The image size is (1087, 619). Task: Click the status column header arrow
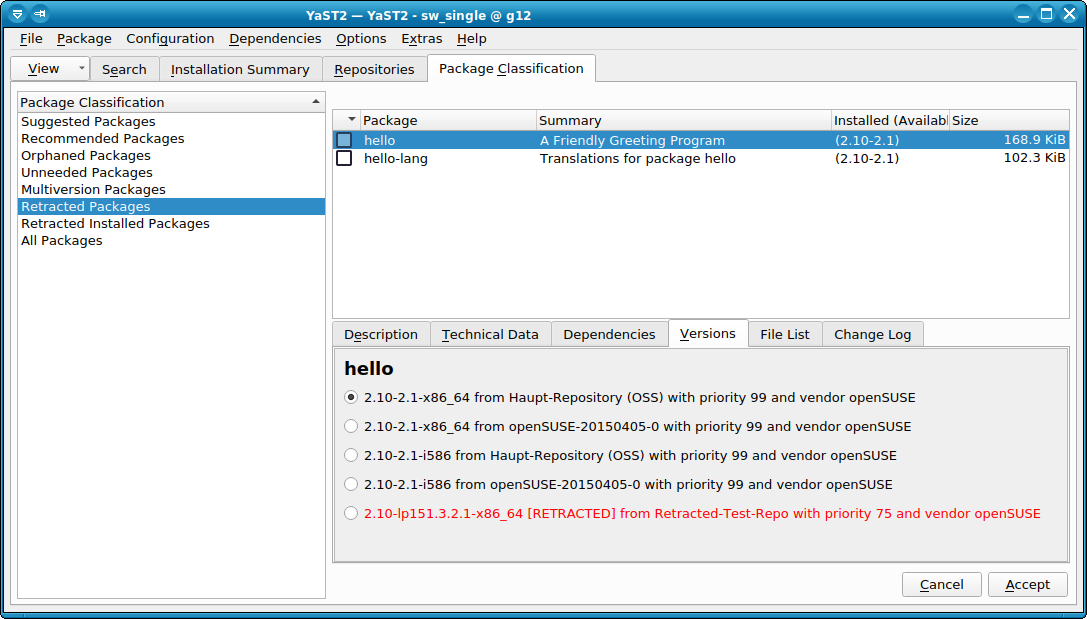[351, 120]
